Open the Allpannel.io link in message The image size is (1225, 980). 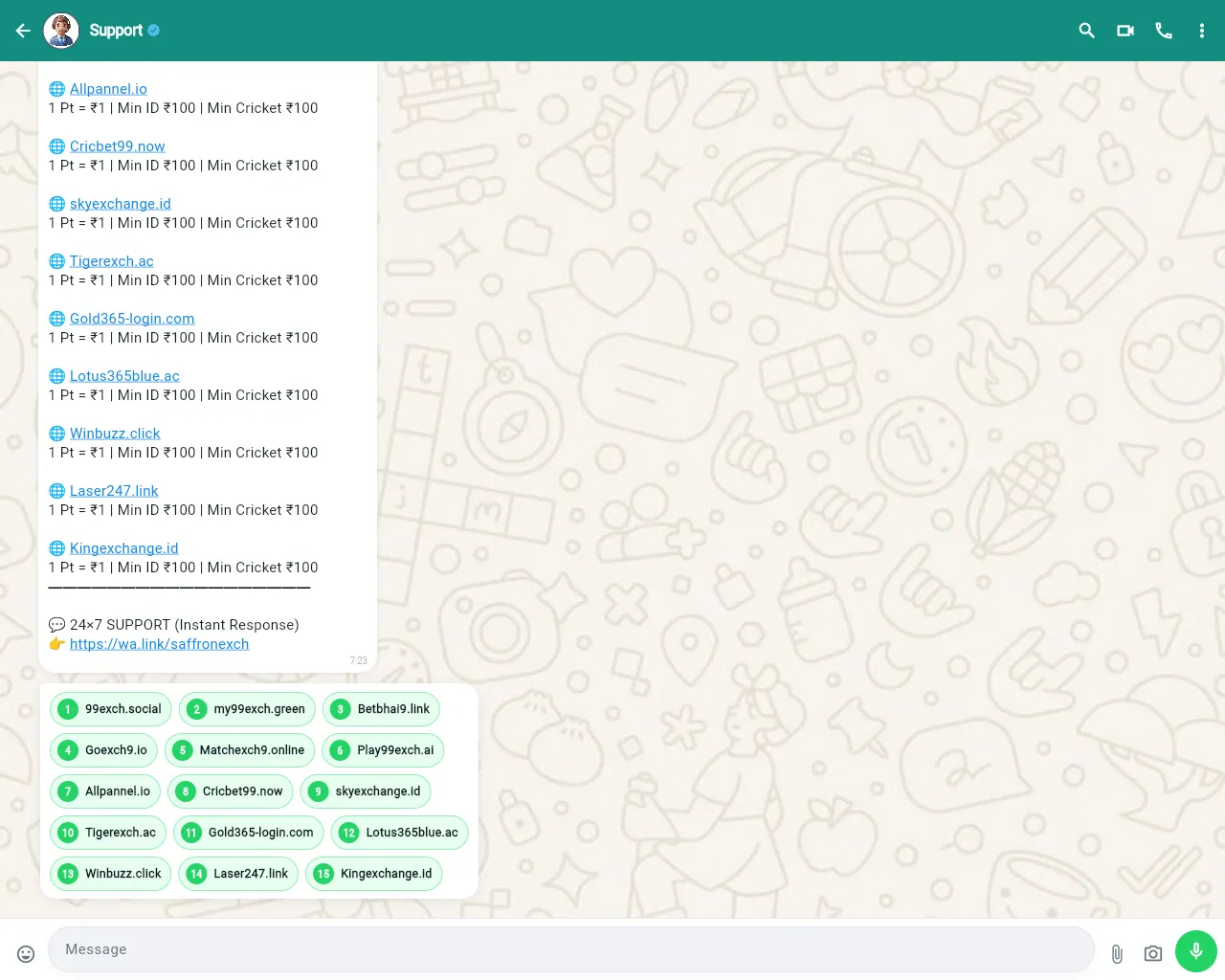(108, 89)
